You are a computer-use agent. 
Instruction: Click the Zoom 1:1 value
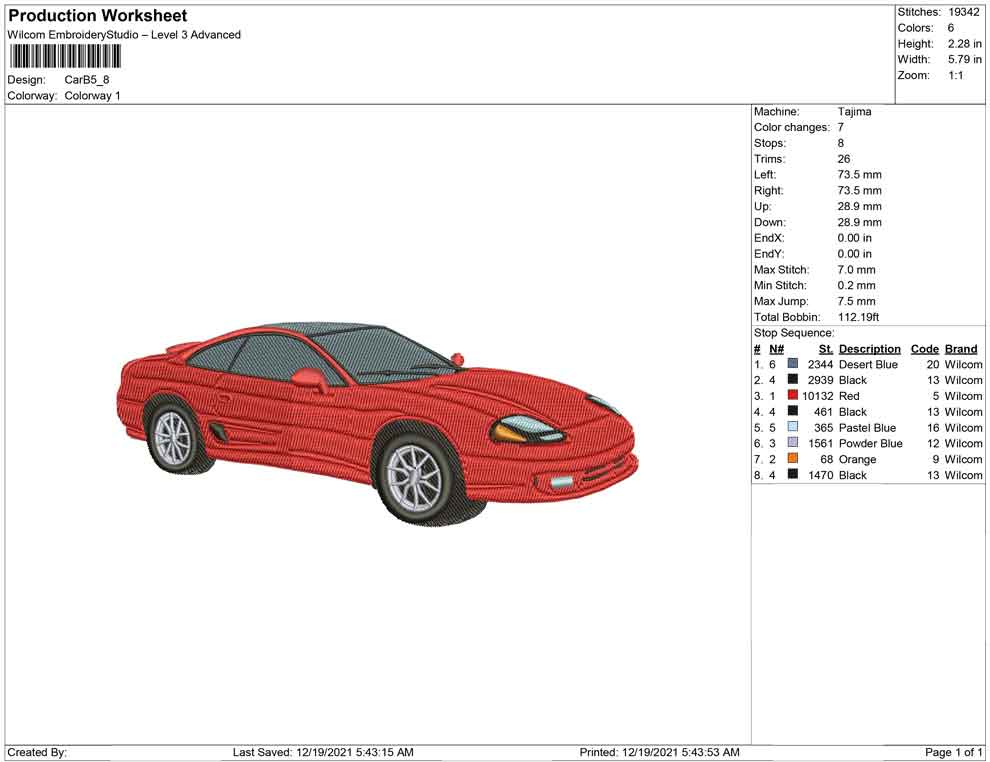point(955,76)
